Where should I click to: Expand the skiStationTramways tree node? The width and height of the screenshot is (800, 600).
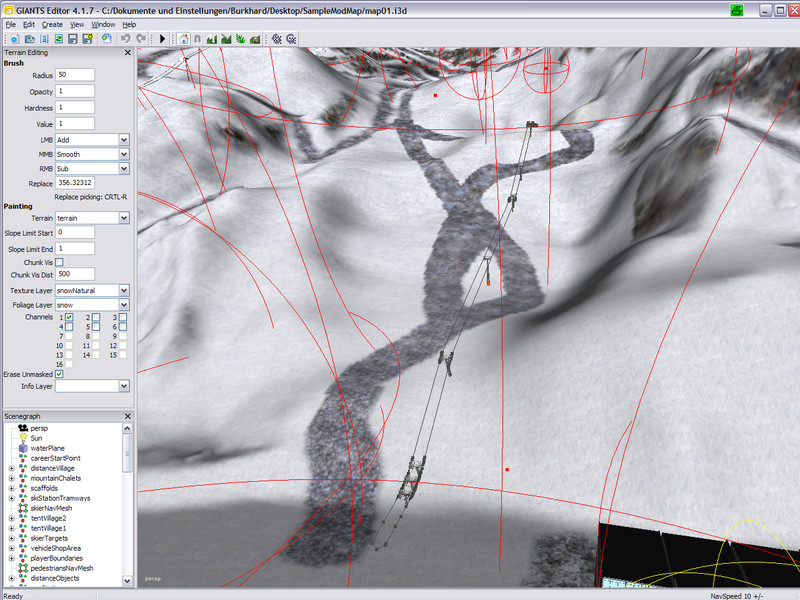click(x=11, y=498)
